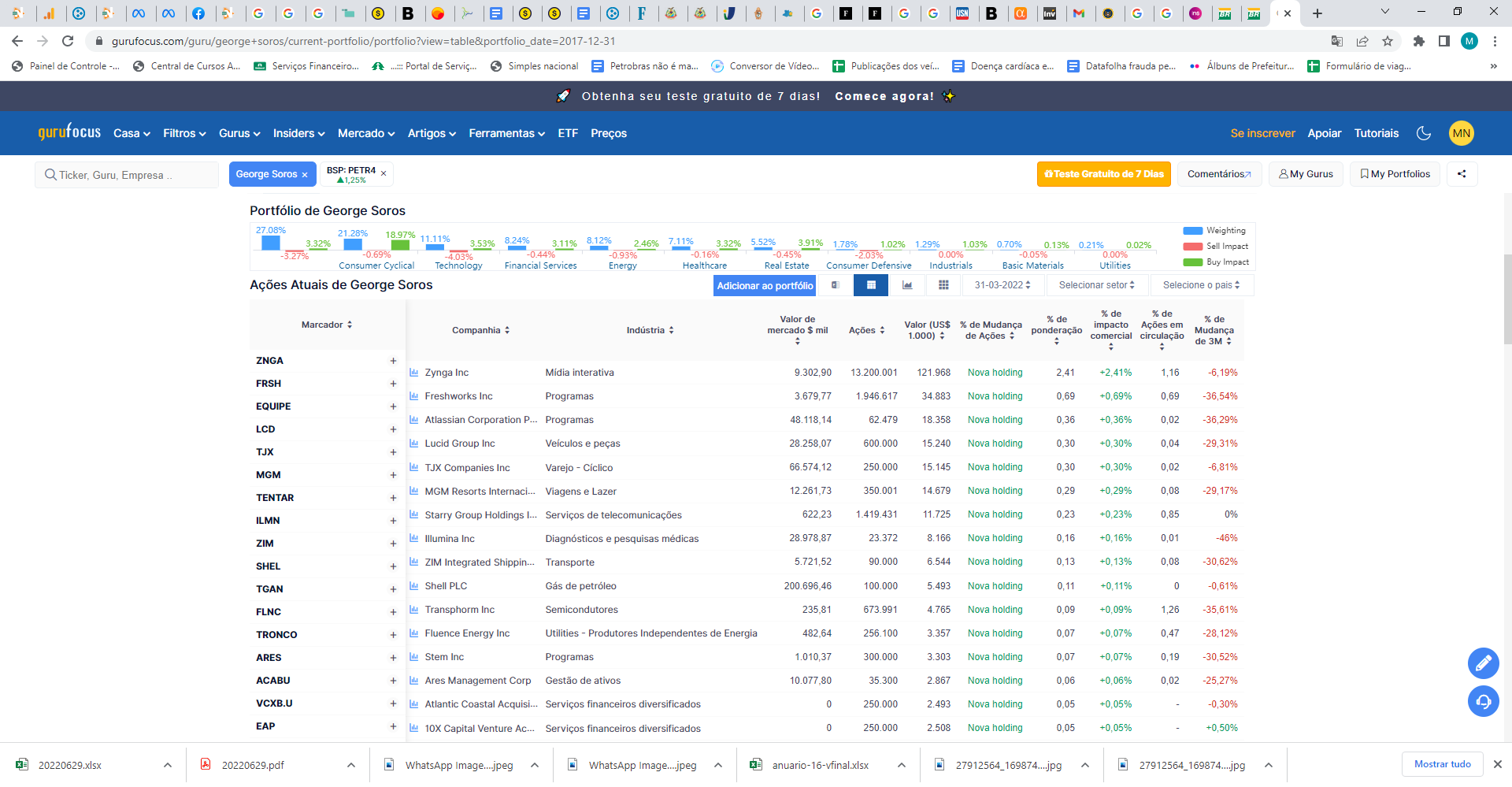Open the chart icon for Illumina Inc
1512x787 pixels.
click(414, 538)
